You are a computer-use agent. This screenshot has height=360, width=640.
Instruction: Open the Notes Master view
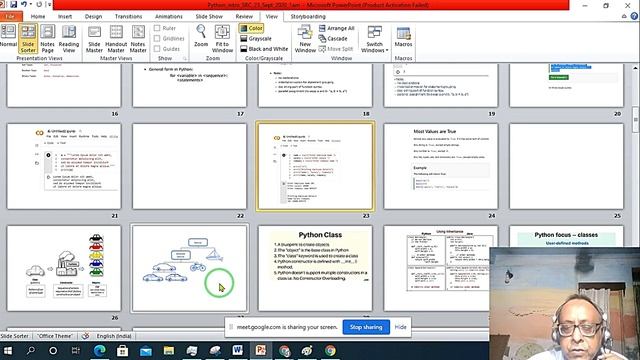click(138, 38)
